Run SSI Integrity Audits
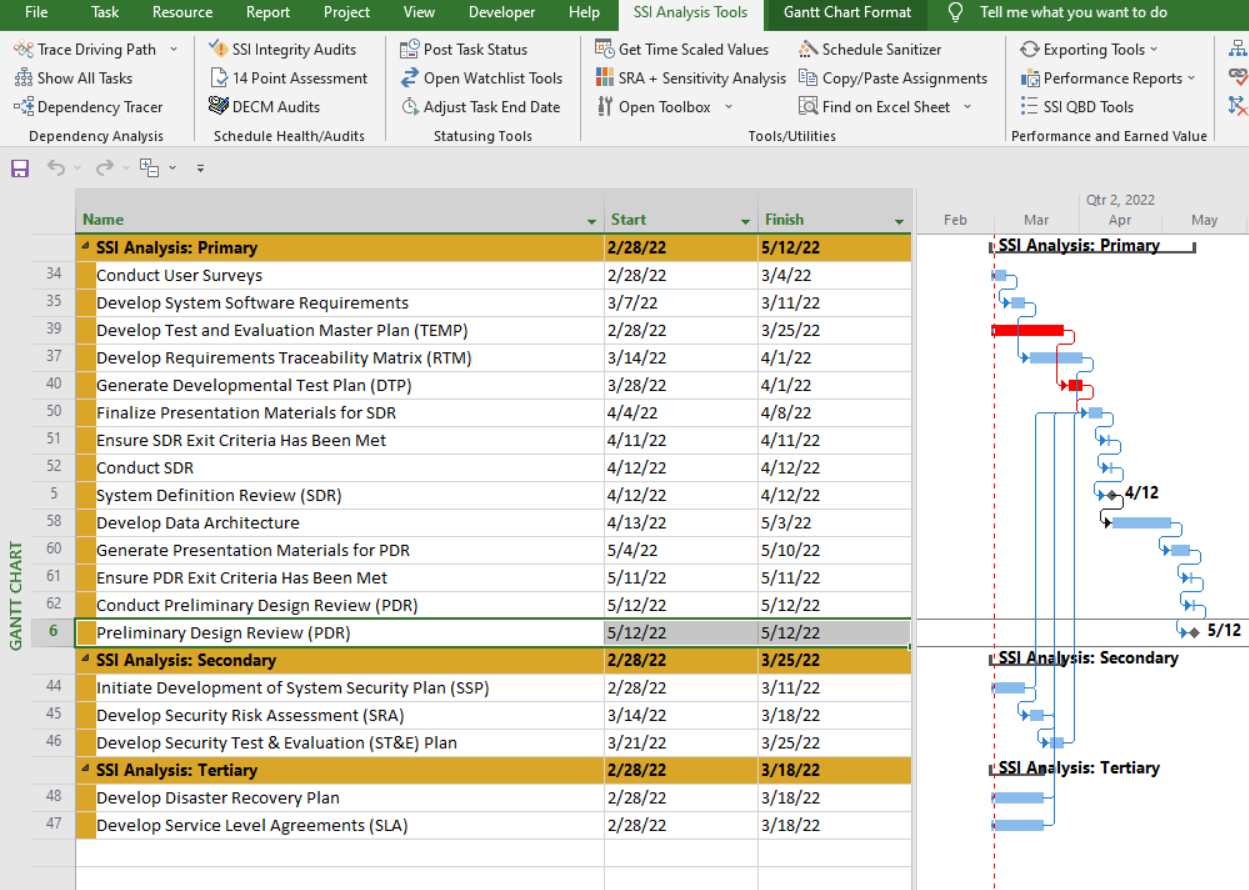1249x890 pixels. [281, 49]
